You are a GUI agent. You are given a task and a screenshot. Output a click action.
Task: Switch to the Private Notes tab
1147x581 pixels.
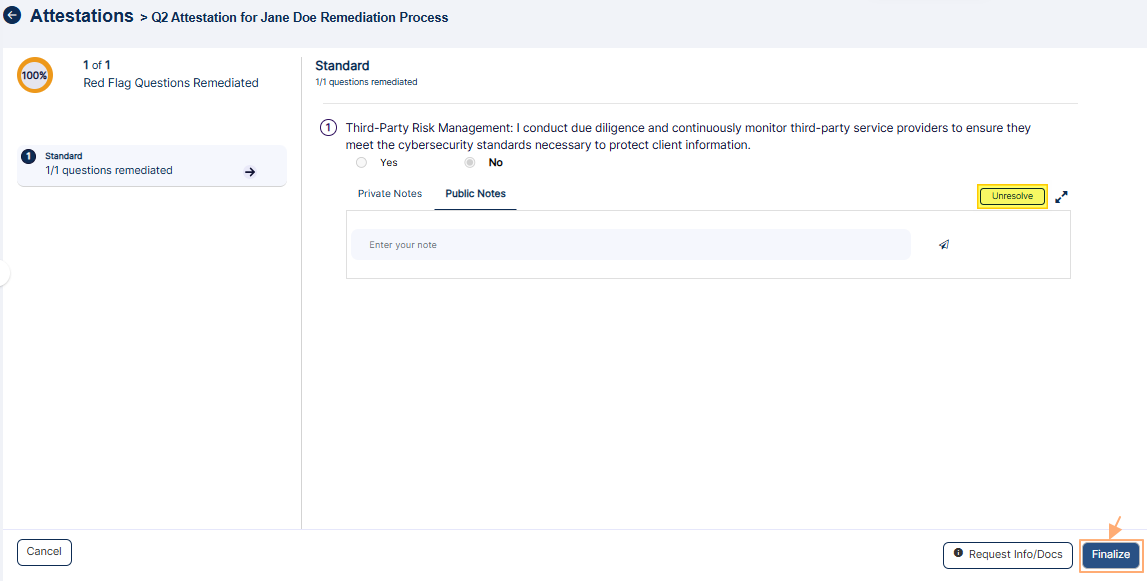(390, 194)
